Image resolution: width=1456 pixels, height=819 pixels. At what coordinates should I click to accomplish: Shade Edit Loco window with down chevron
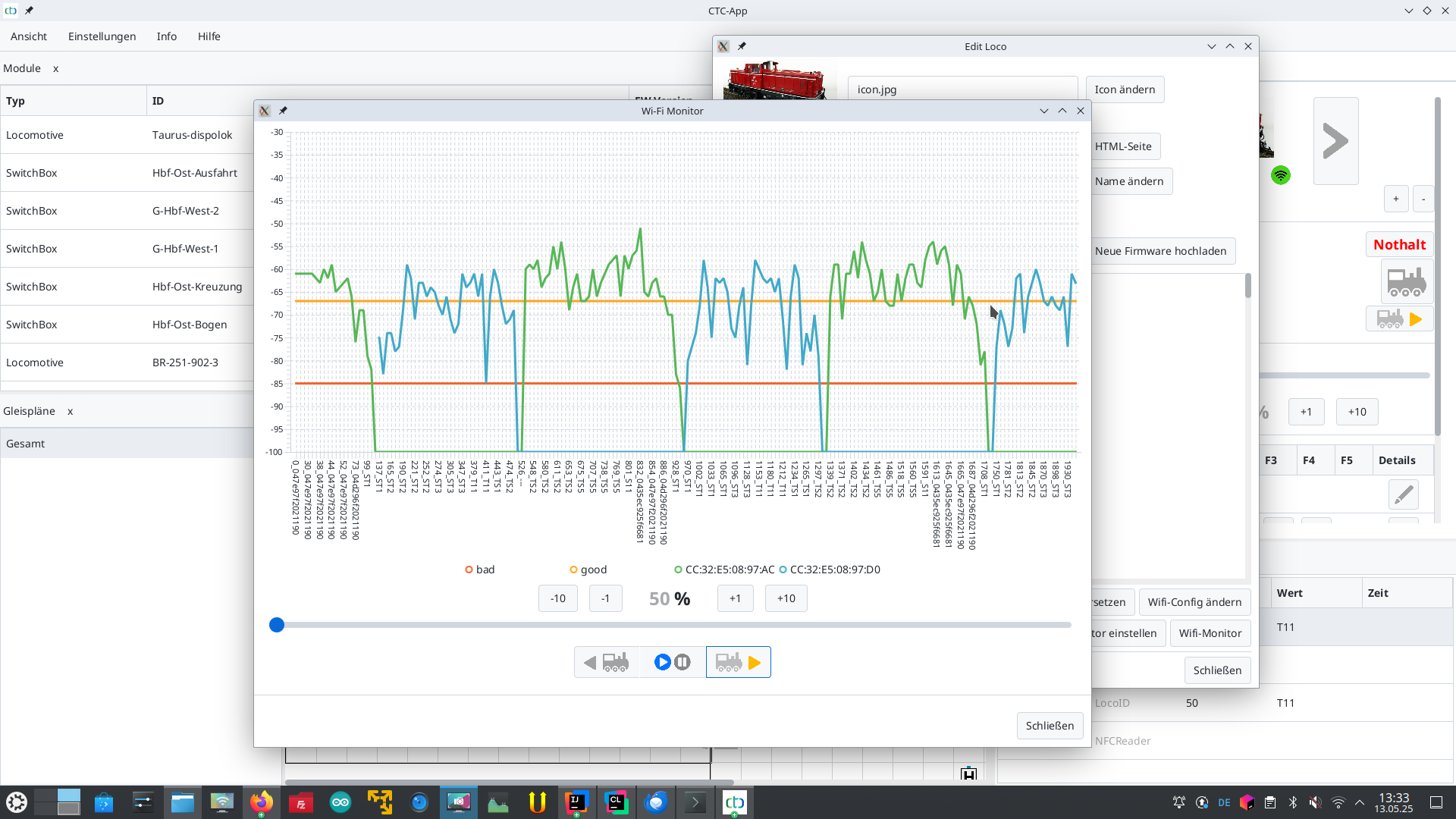[1212, 46]
